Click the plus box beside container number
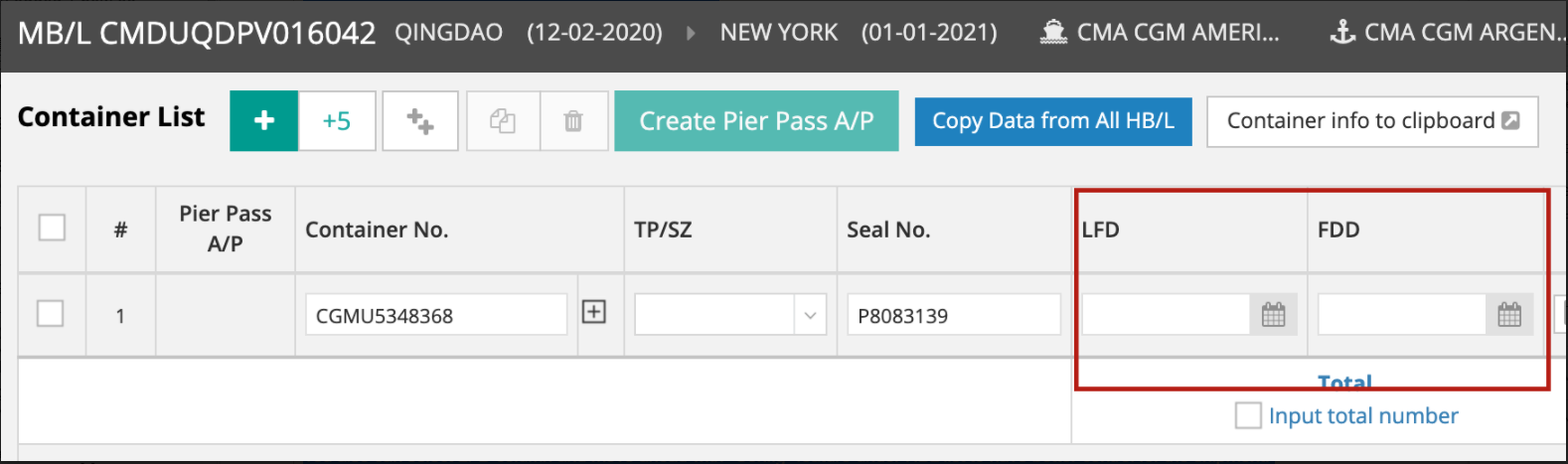Viewport: 1568px width, 464px height. coord(593,312)
